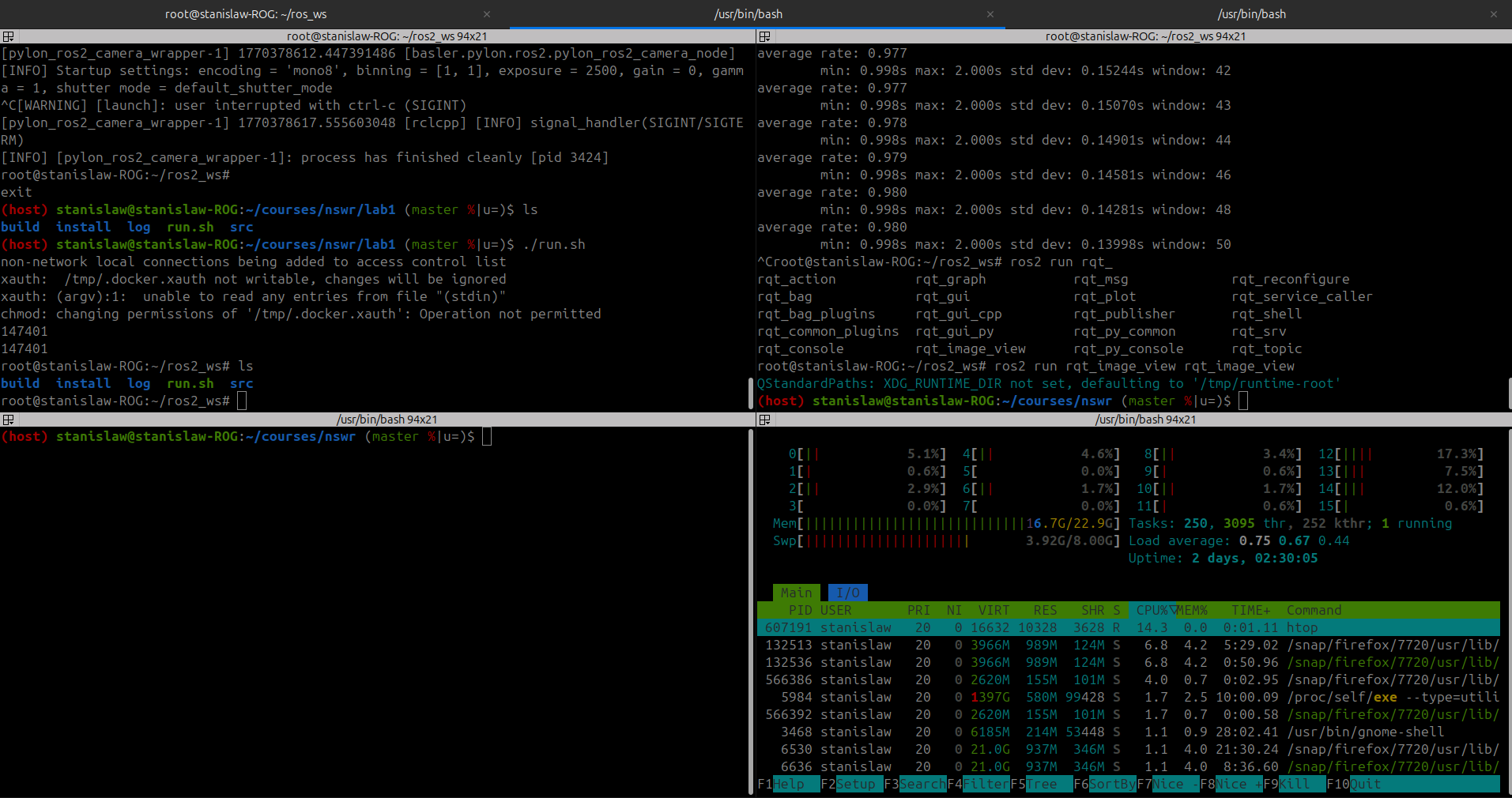Click the PID column header in htop
The image size is (1512, 798).
click(800, 610)
